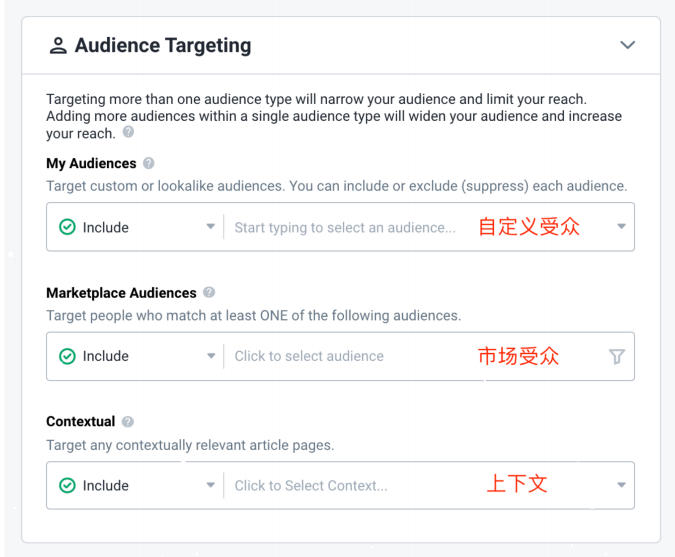The height and width of the screenshot is (557, 675).
Task: Click the Marketplace Audiences filter funnel icon
Action: click(616, 357)
